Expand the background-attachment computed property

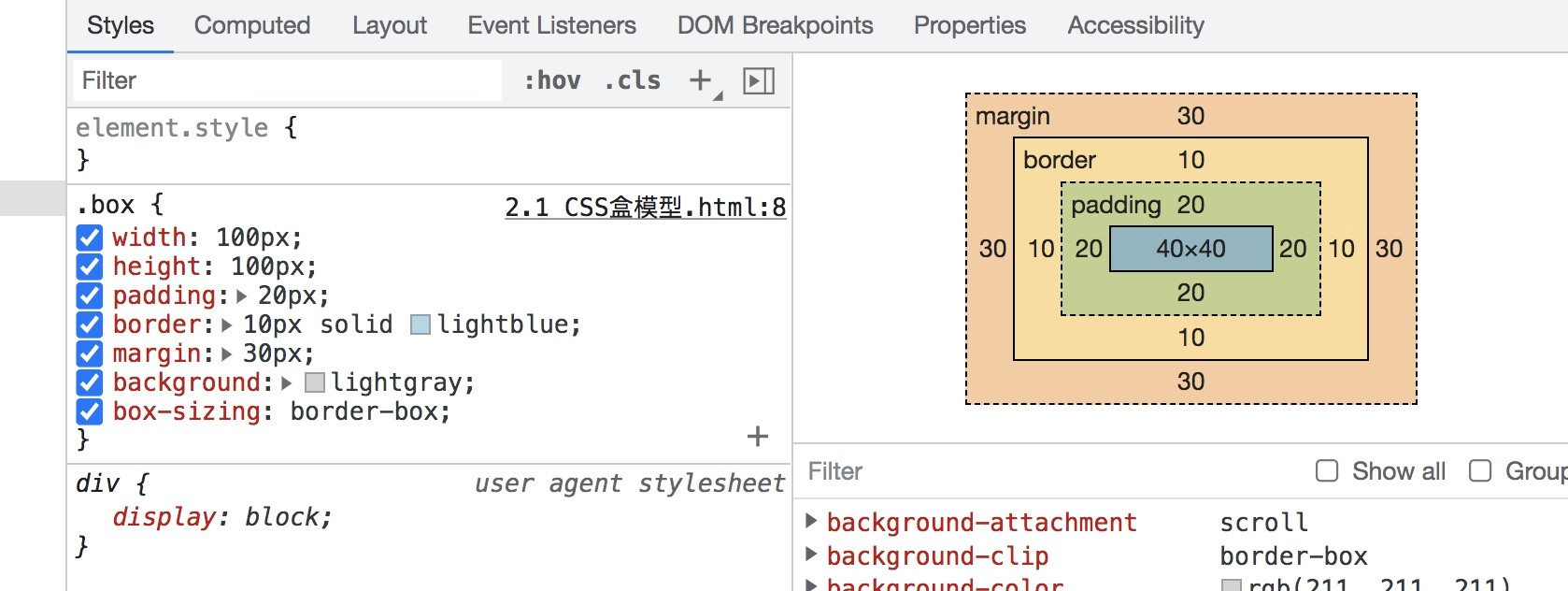point(811,521)
